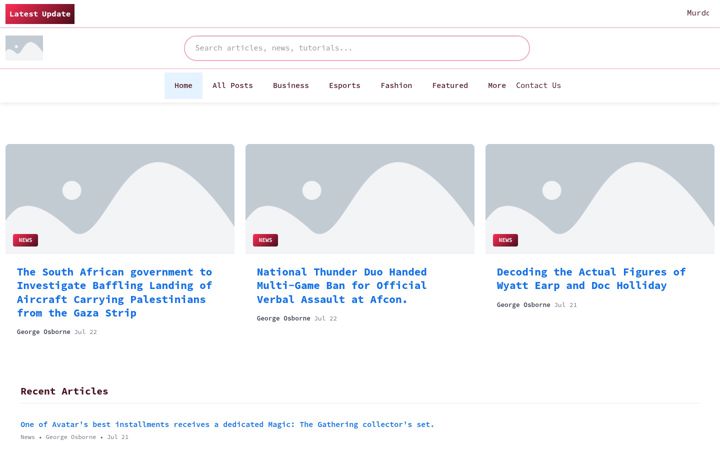Screen dimensions: 720x450
Task: Expand the More menu
Action: pos(497,85)
